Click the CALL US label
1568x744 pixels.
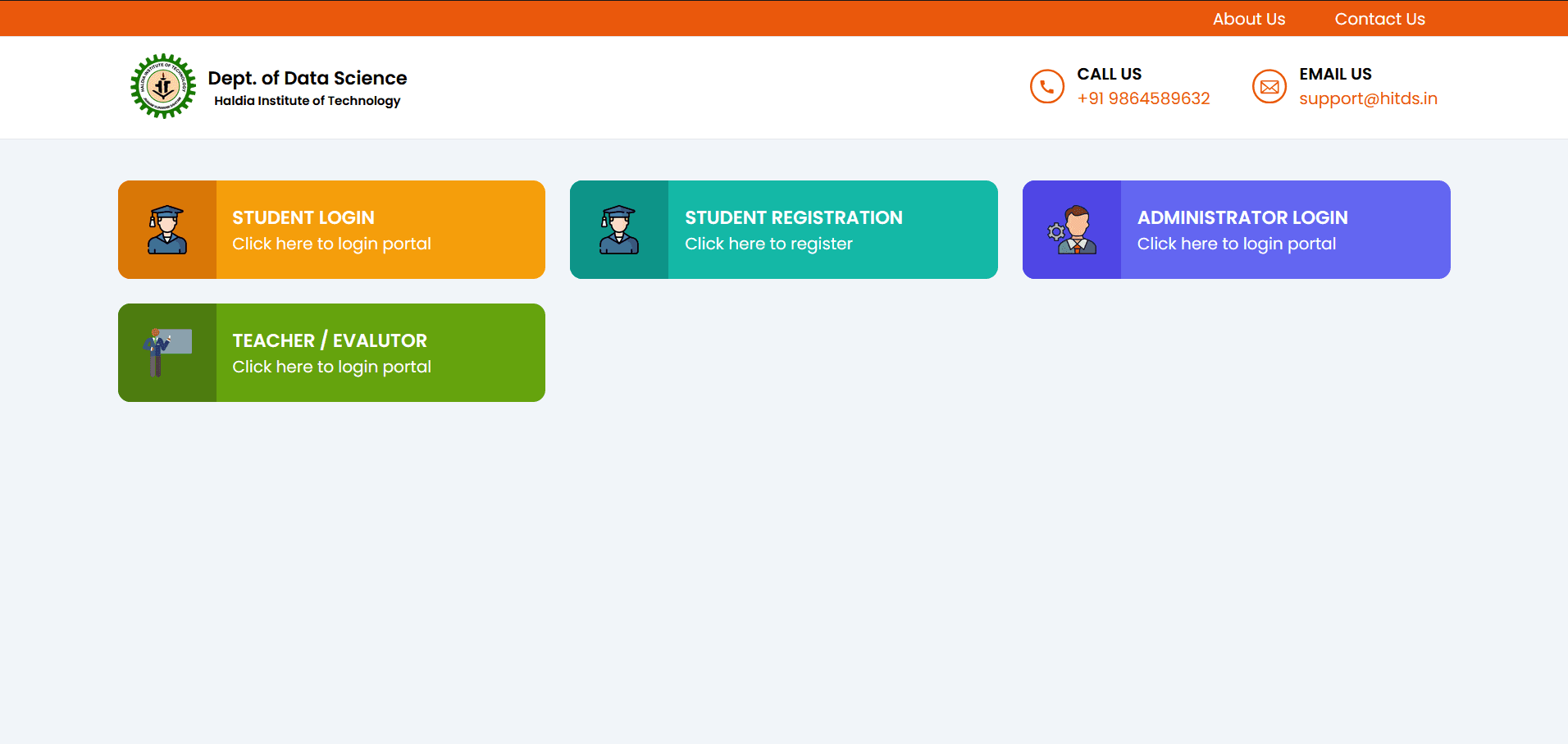coord(1109,74)
